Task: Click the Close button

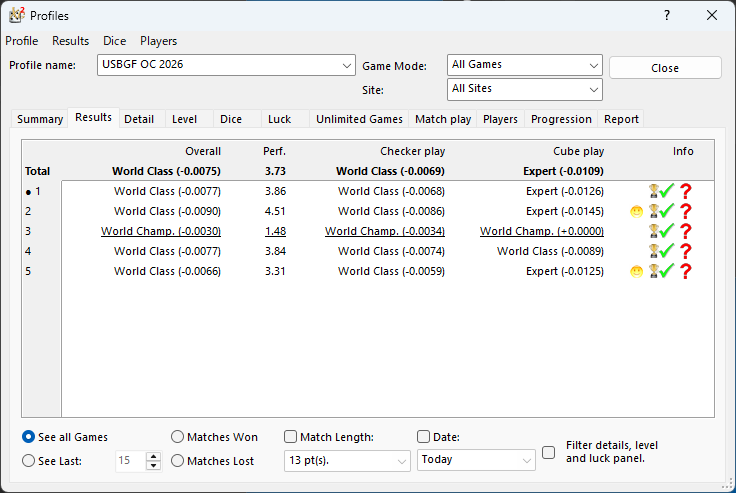Action: 665,68
